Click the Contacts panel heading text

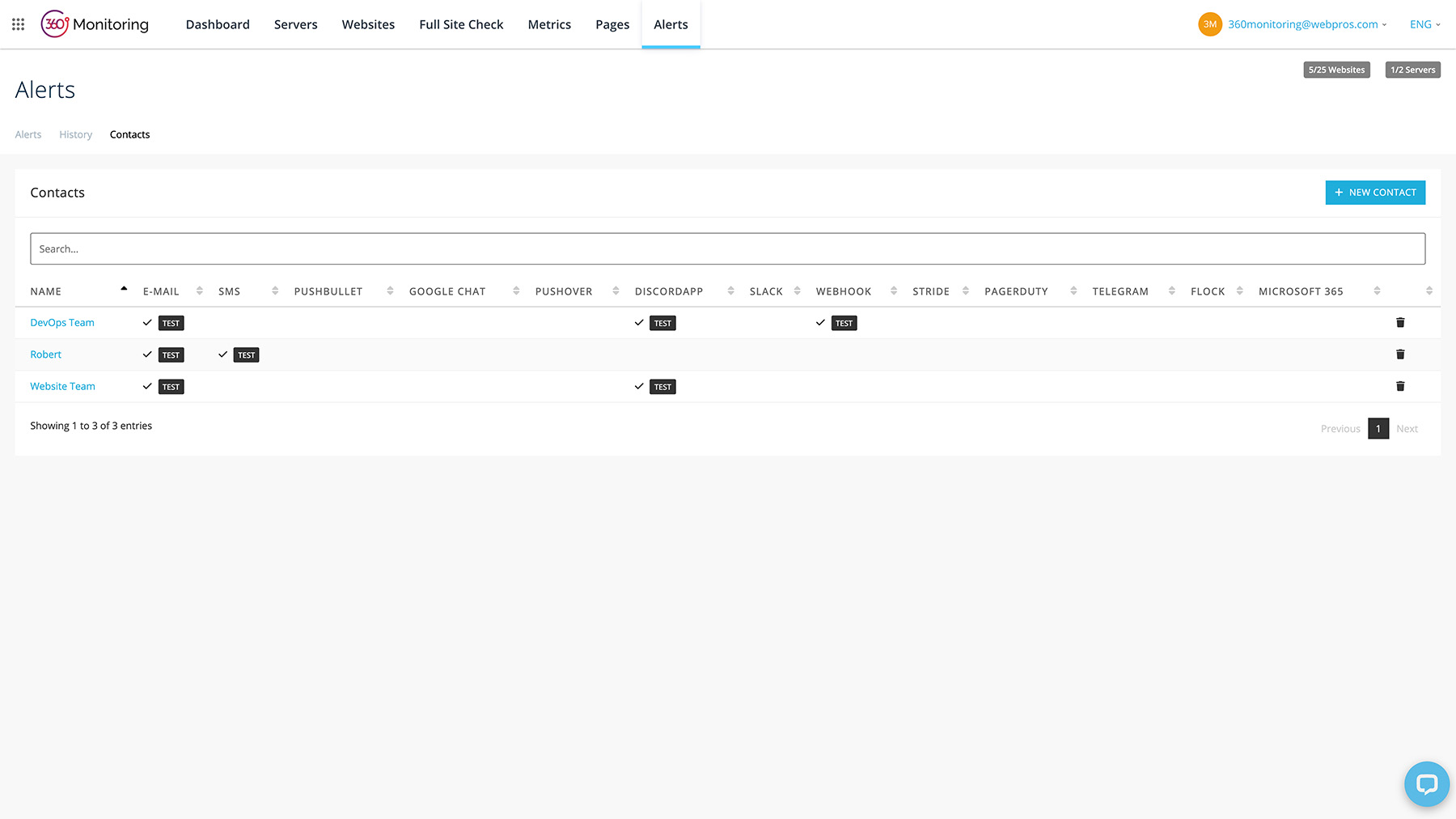pos(57,193)
